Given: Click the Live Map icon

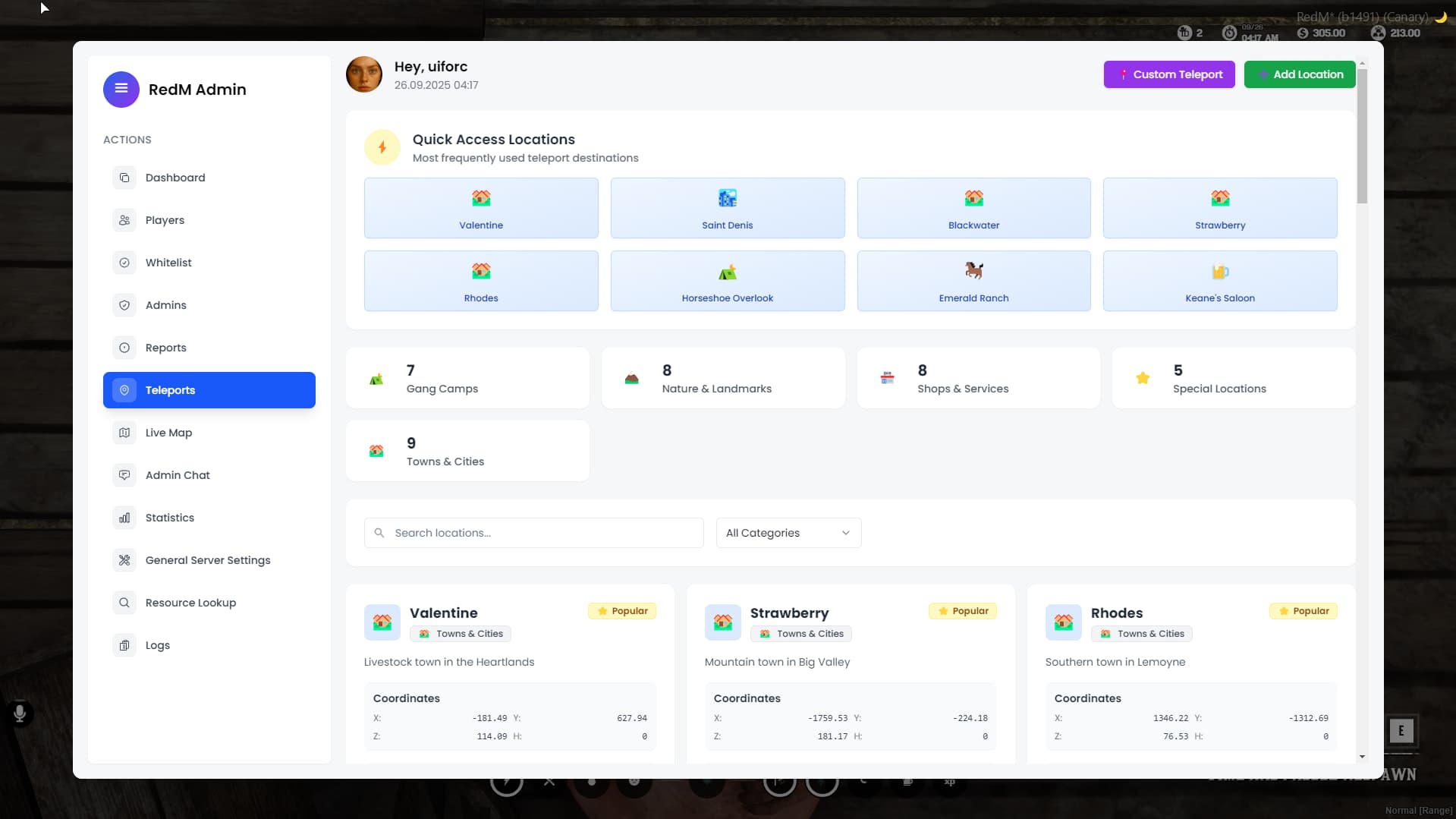Looking at the screenshot, I should [124, 433].
